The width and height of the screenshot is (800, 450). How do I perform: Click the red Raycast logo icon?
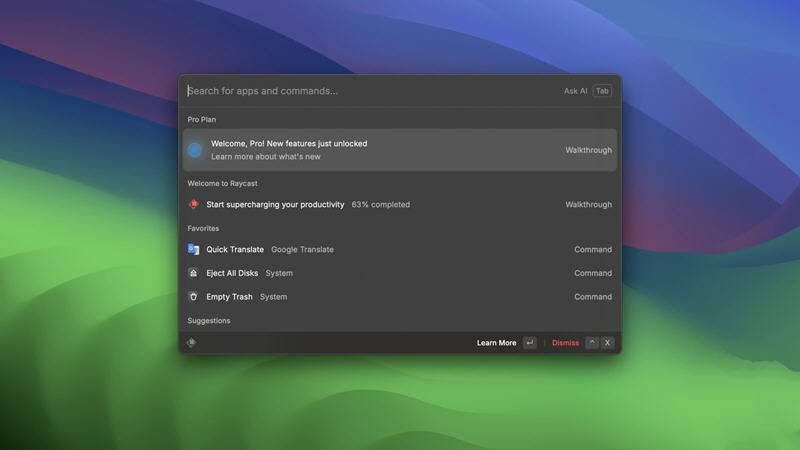(x=193, y=204)
